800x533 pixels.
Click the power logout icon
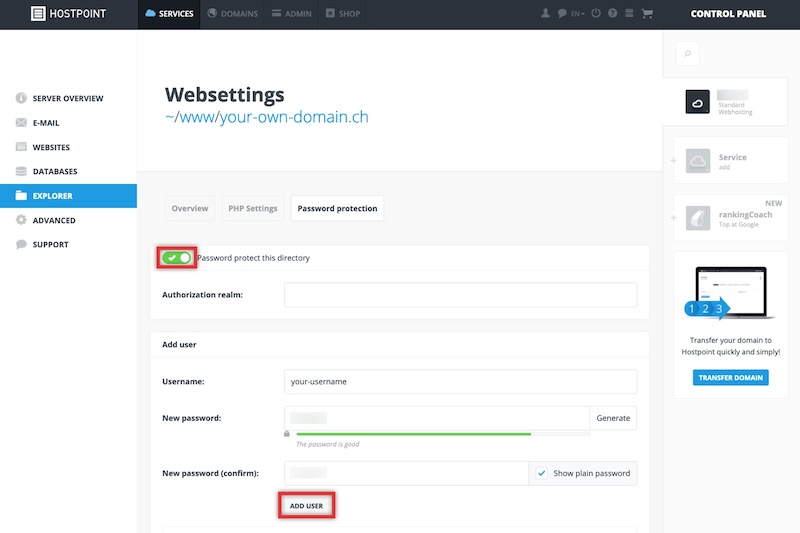(x=596, y=13)
